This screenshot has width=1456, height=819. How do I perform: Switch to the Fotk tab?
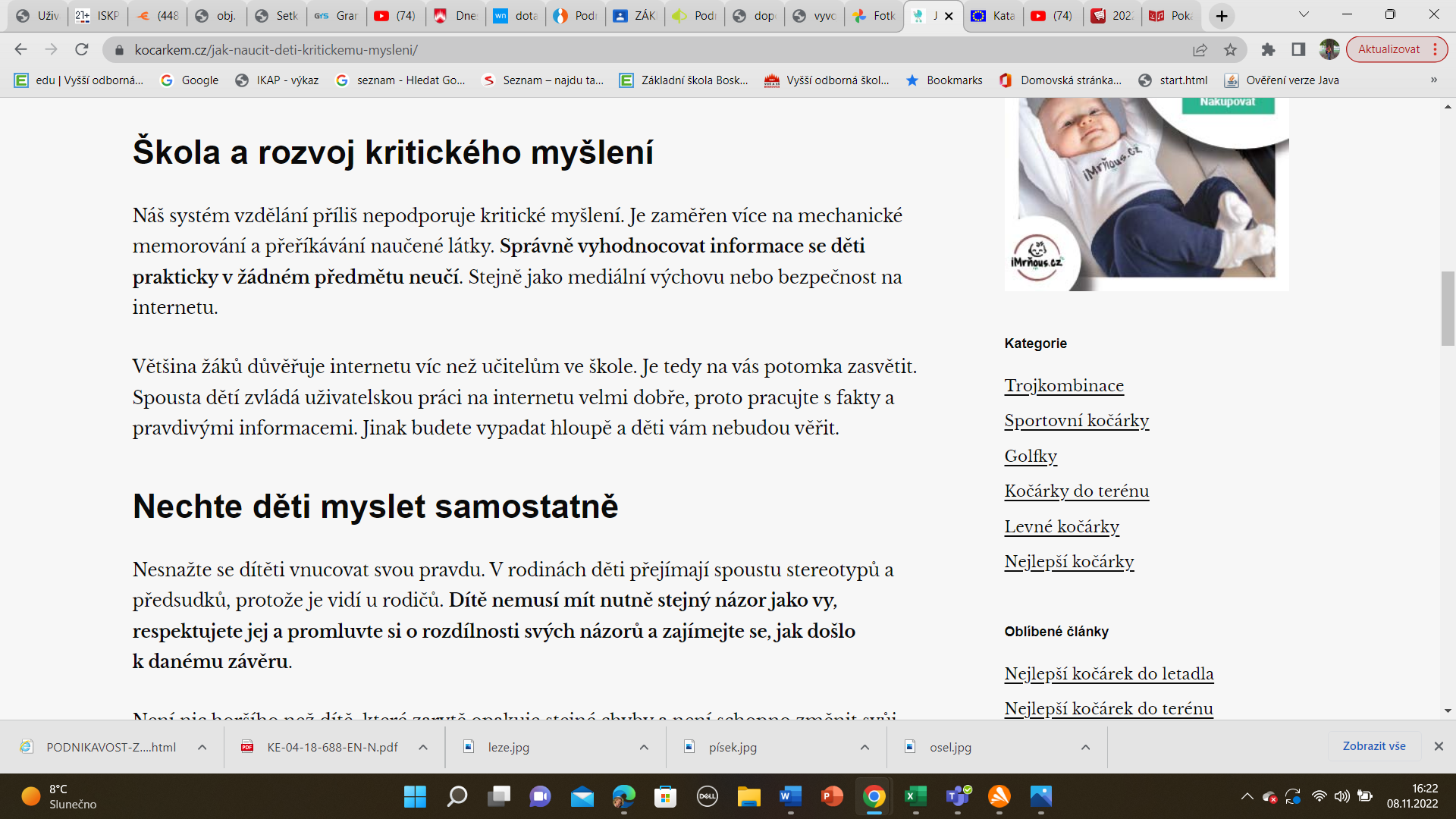pyautogui.click(x=874, y=15)
